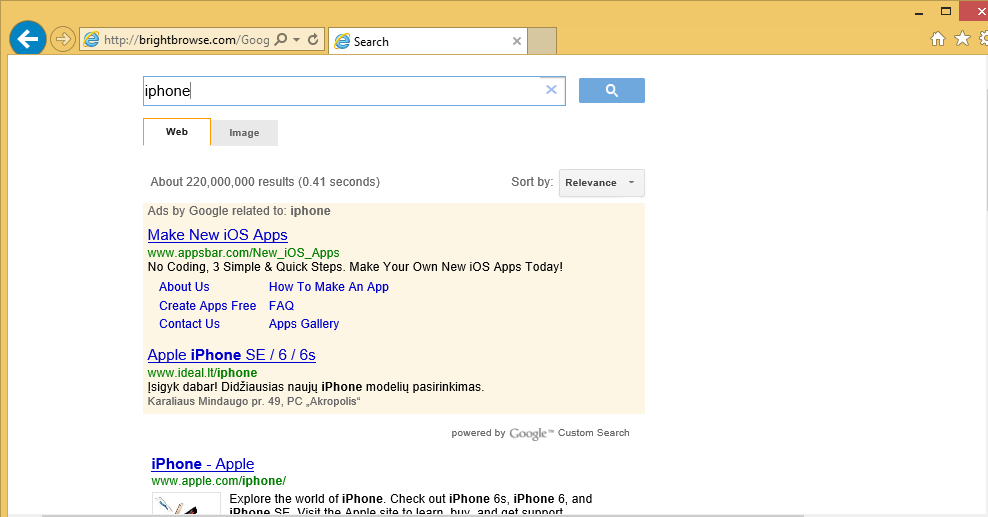Click the blue search magnifier button
The height and width of the screenshot is (517, 988).
(611, 91)
